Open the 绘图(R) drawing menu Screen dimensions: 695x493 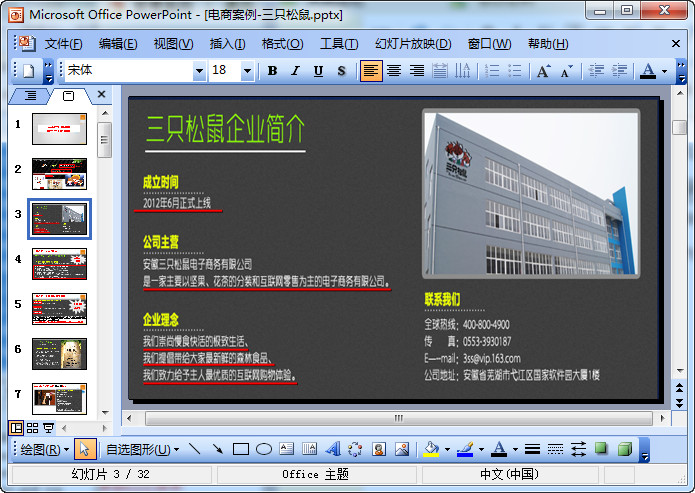pos(44,450)
